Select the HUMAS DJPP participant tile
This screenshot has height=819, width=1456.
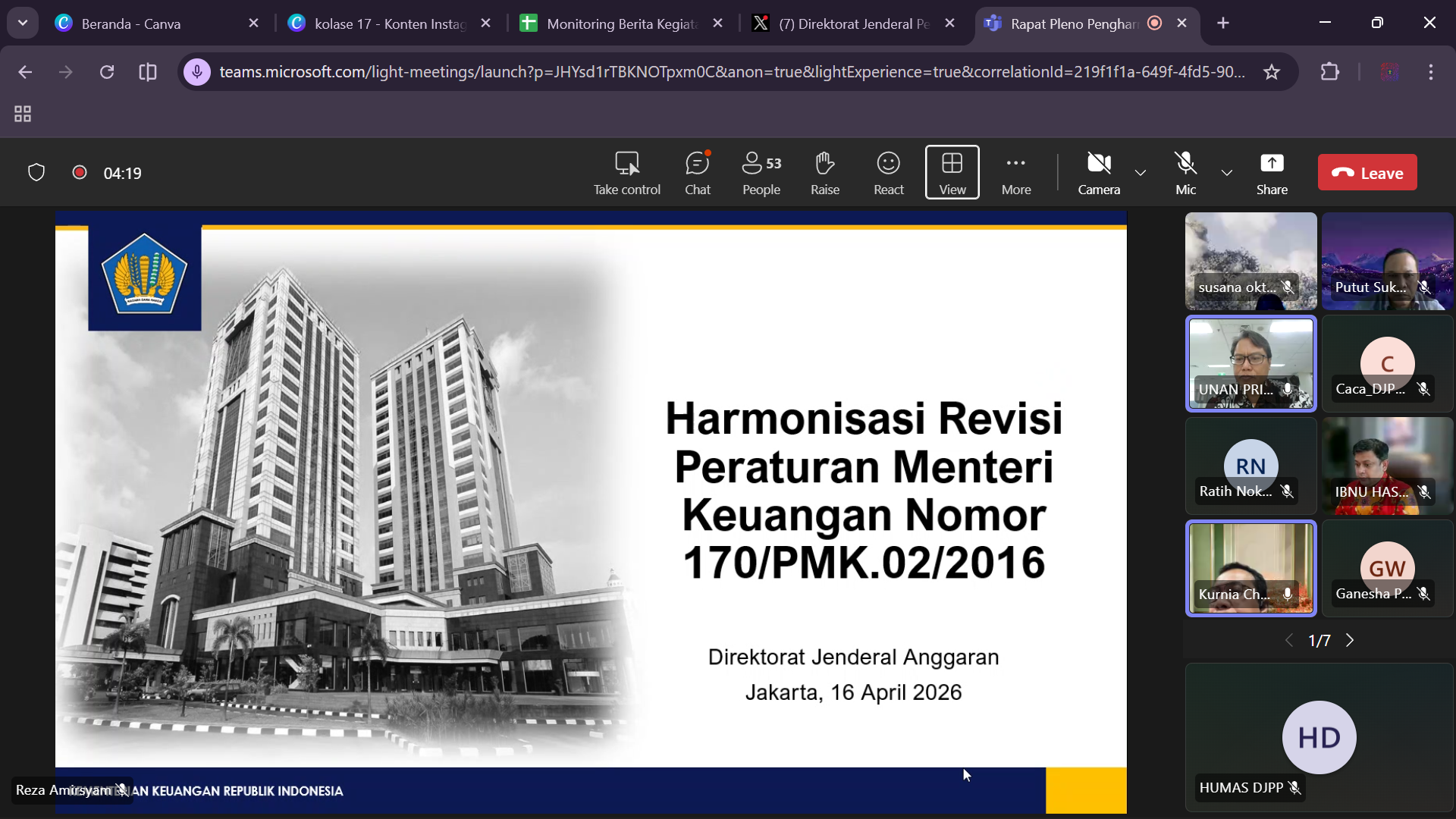pos(1318,737)
